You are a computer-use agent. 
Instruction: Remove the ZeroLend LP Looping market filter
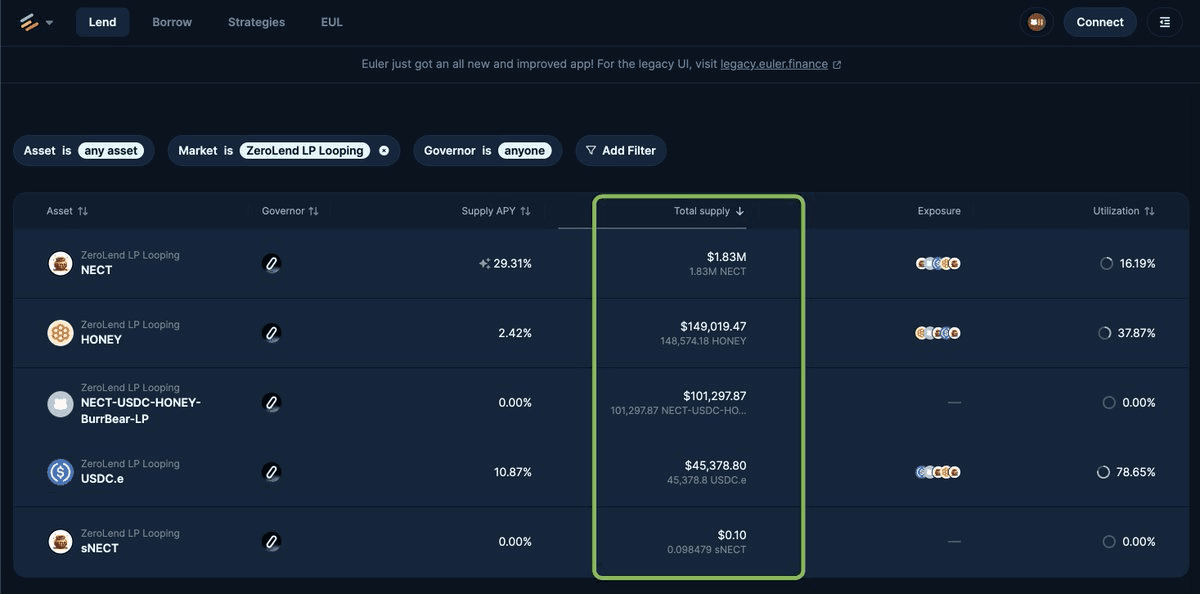pyautogui.click(x=384, y=151)
